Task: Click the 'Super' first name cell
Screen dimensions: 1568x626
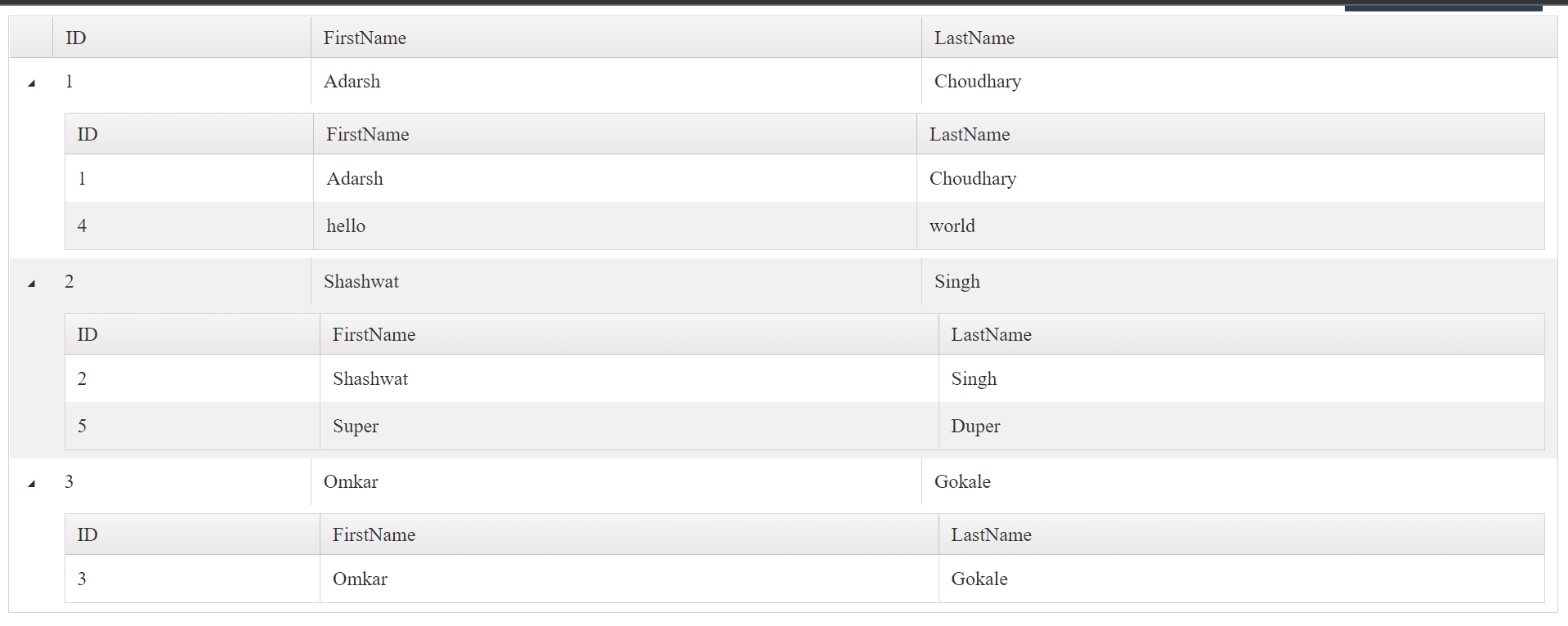Action: (x=356, y=426)
